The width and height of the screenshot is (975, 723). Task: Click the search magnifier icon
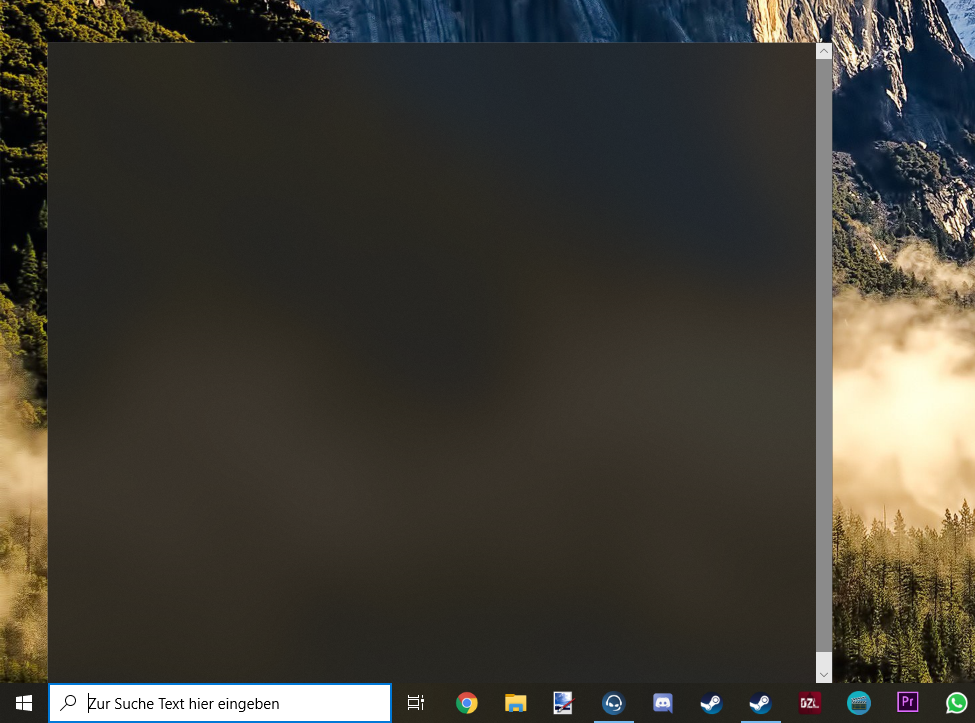pyautogui.click(x=68, y=703)
